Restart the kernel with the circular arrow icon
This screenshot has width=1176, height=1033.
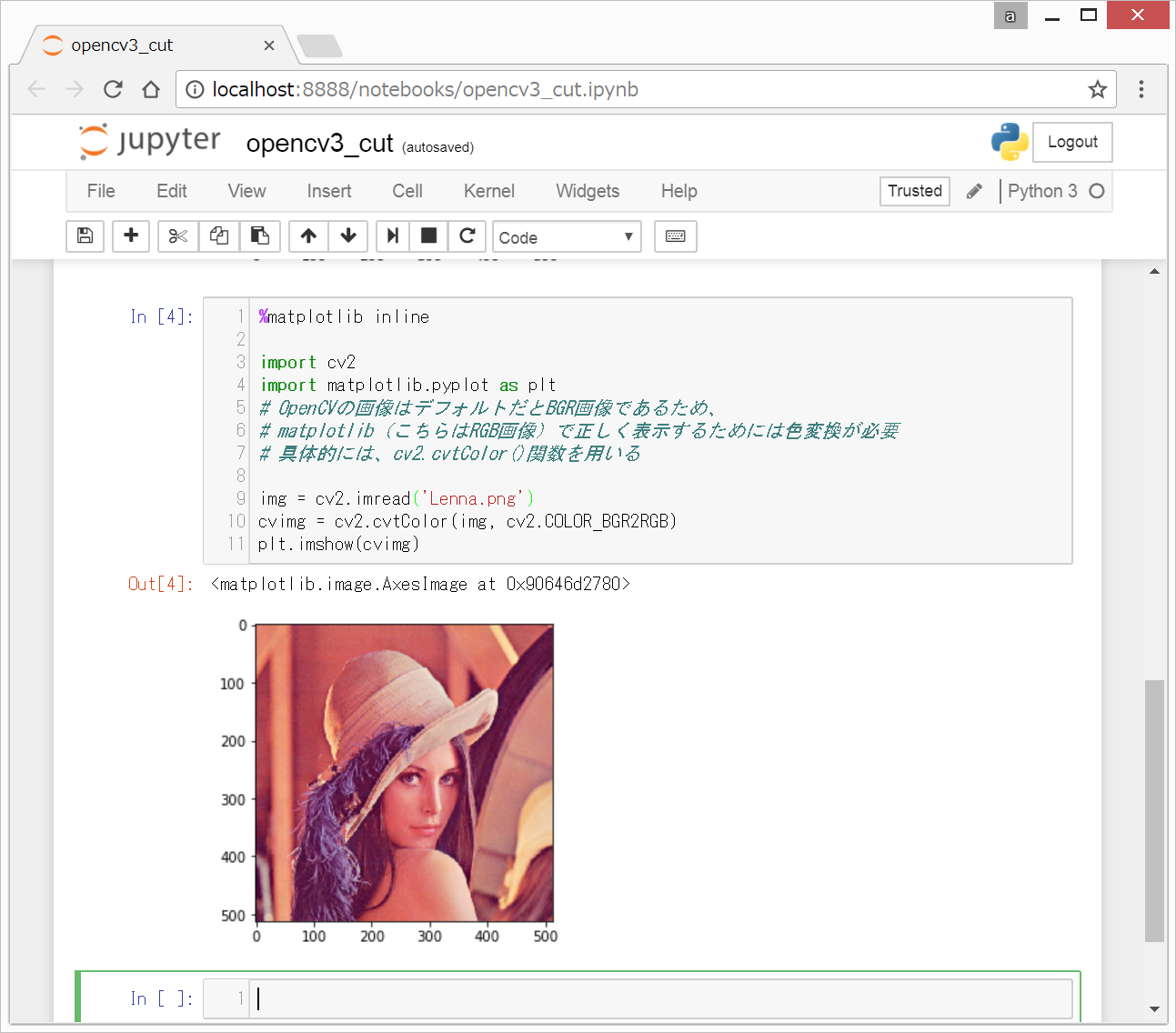tap(467, 236)
